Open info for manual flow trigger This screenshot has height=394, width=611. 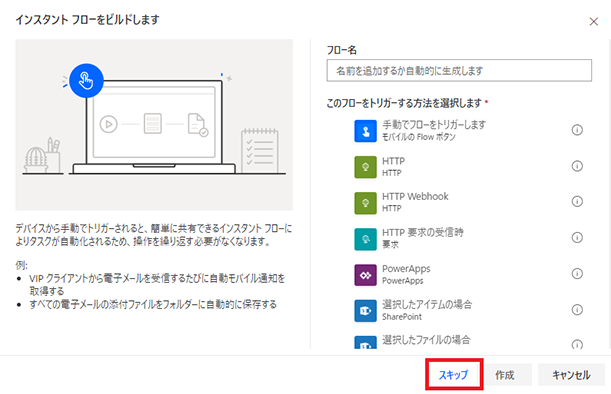pos(577,130)
